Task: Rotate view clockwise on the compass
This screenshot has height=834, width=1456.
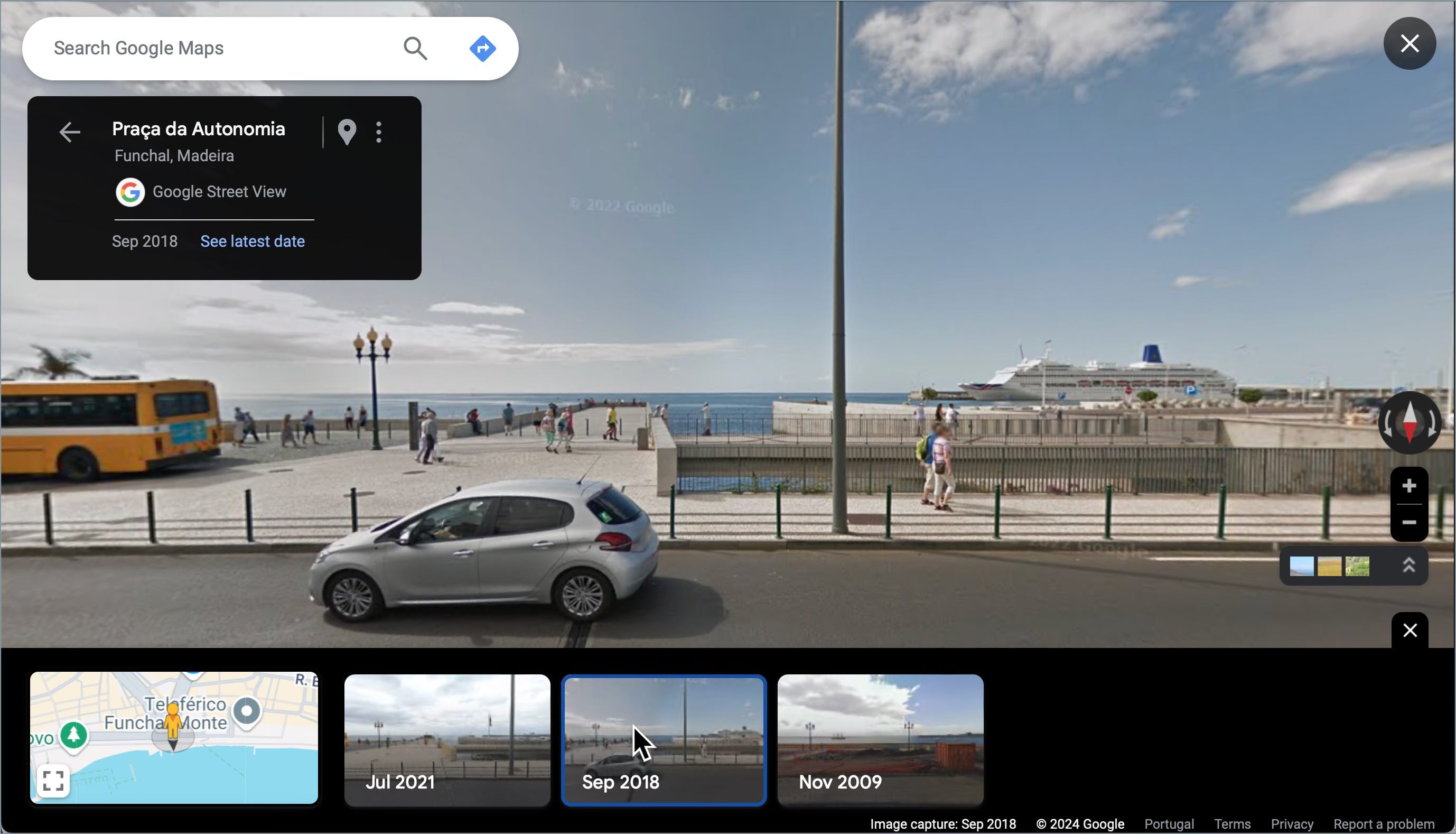Action: 1432,423
